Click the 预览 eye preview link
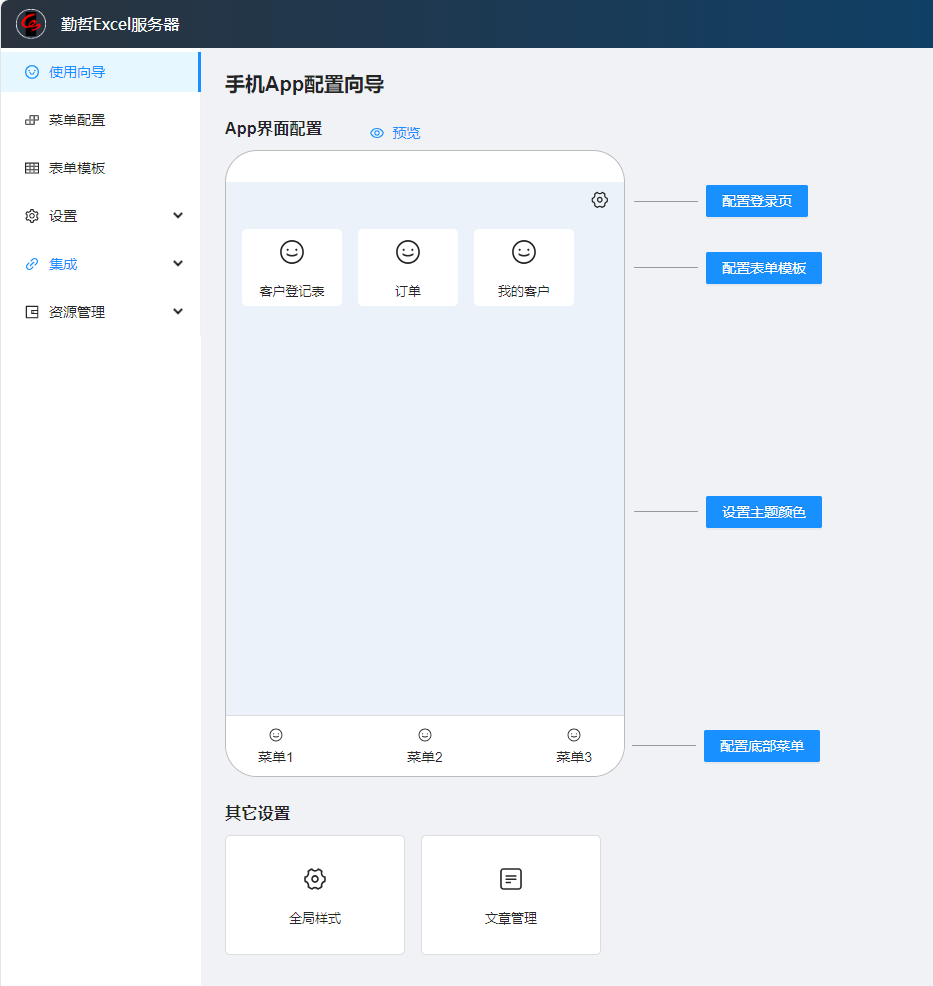The image size is (933, 986). coord(396,133)
